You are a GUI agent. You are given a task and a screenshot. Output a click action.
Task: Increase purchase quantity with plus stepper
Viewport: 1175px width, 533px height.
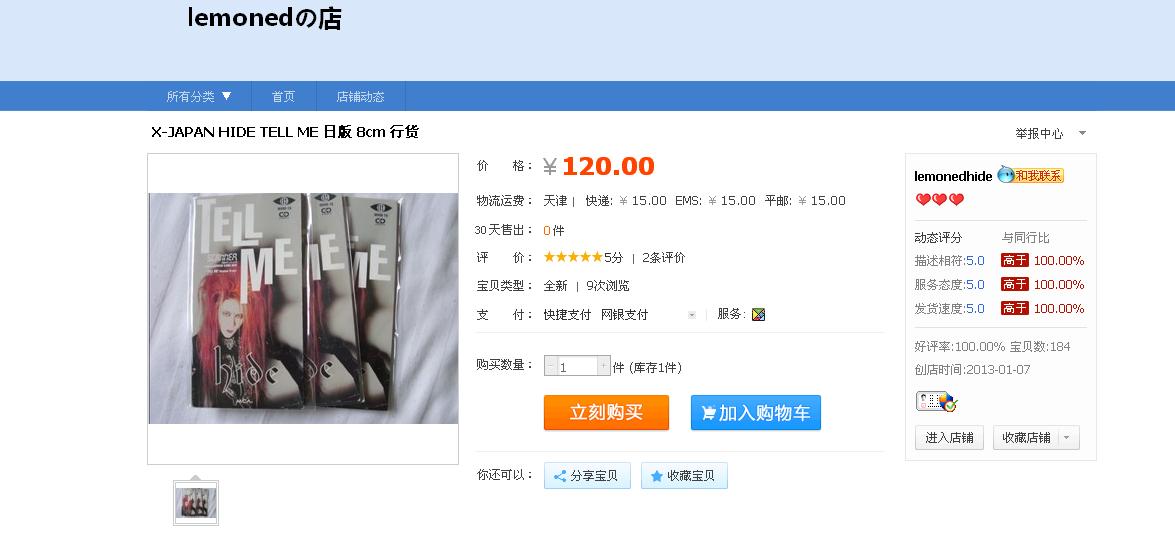[604, 366]
